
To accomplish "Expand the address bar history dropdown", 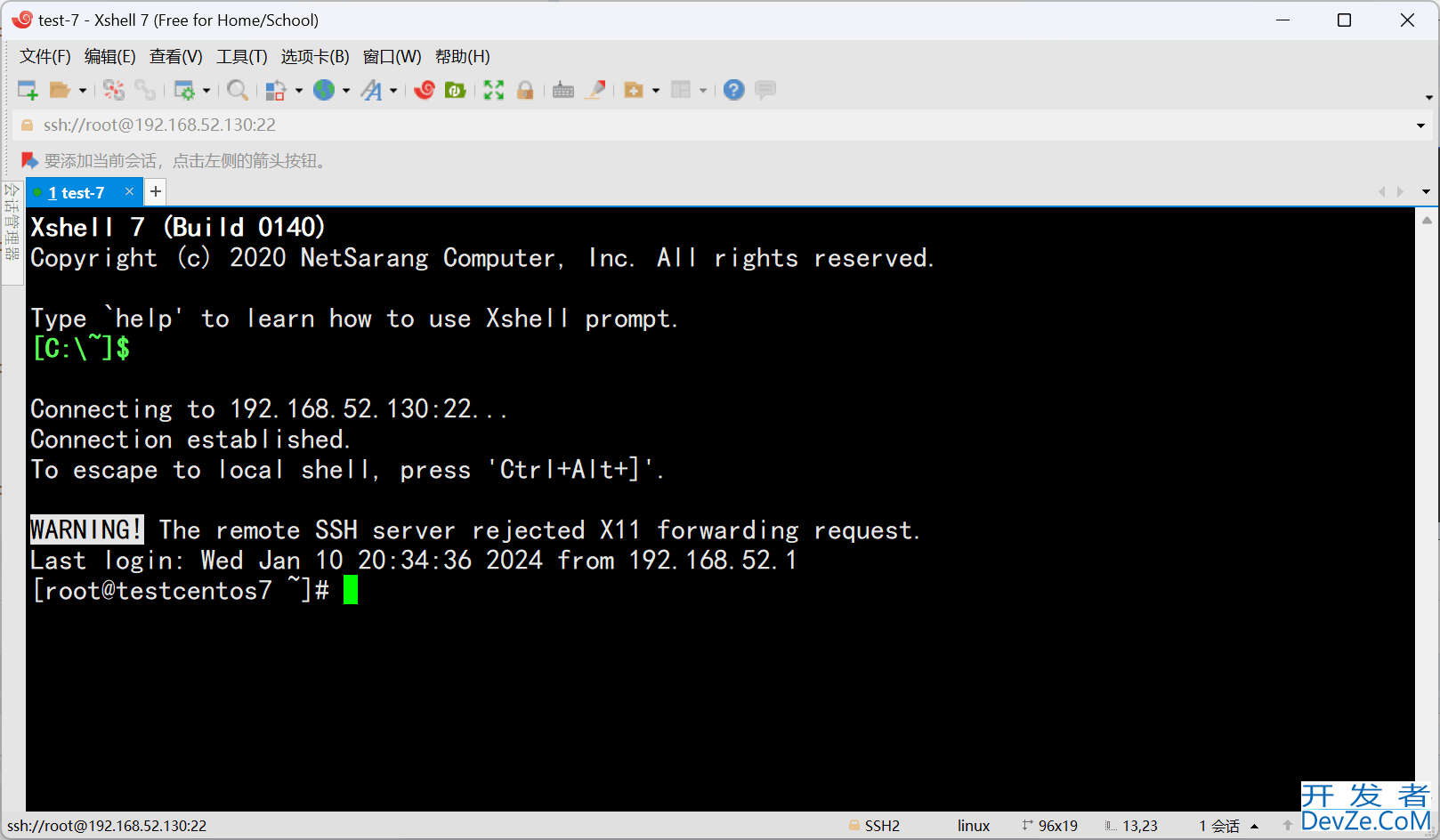I will (1420, 125).
